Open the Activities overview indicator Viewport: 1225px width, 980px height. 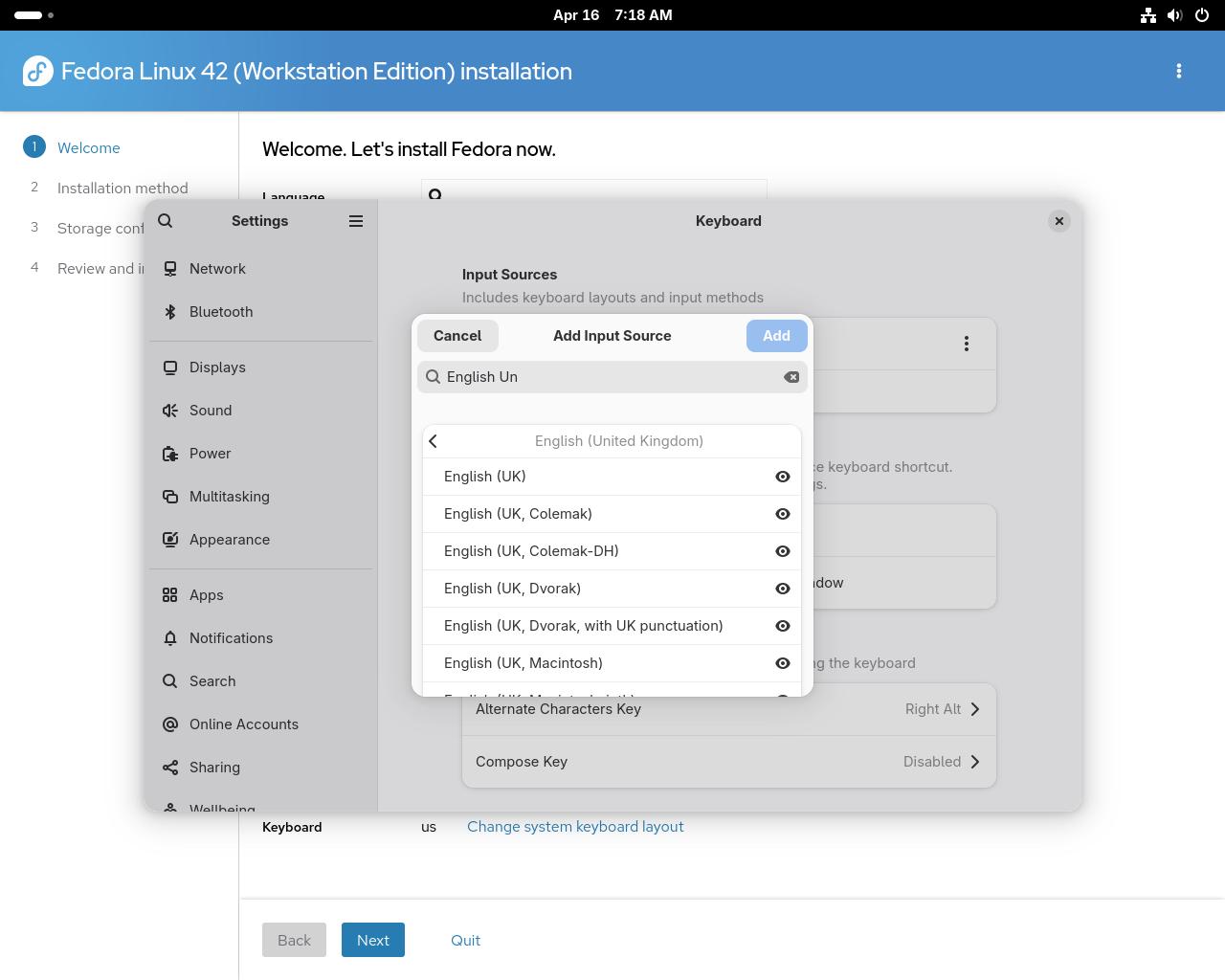click(x=34, y=15)
